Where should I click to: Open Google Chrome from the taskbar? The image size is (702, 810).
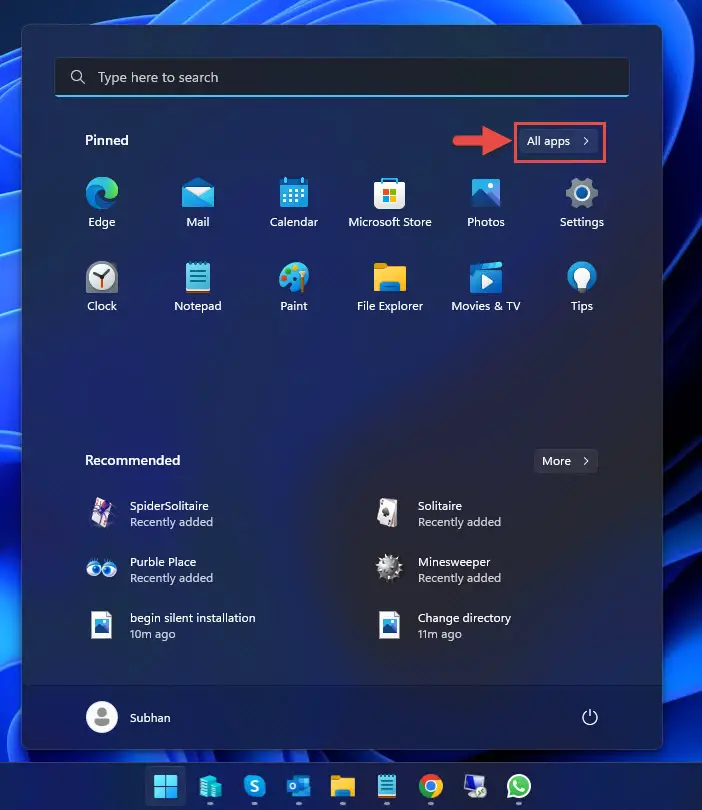pos(431,786)
